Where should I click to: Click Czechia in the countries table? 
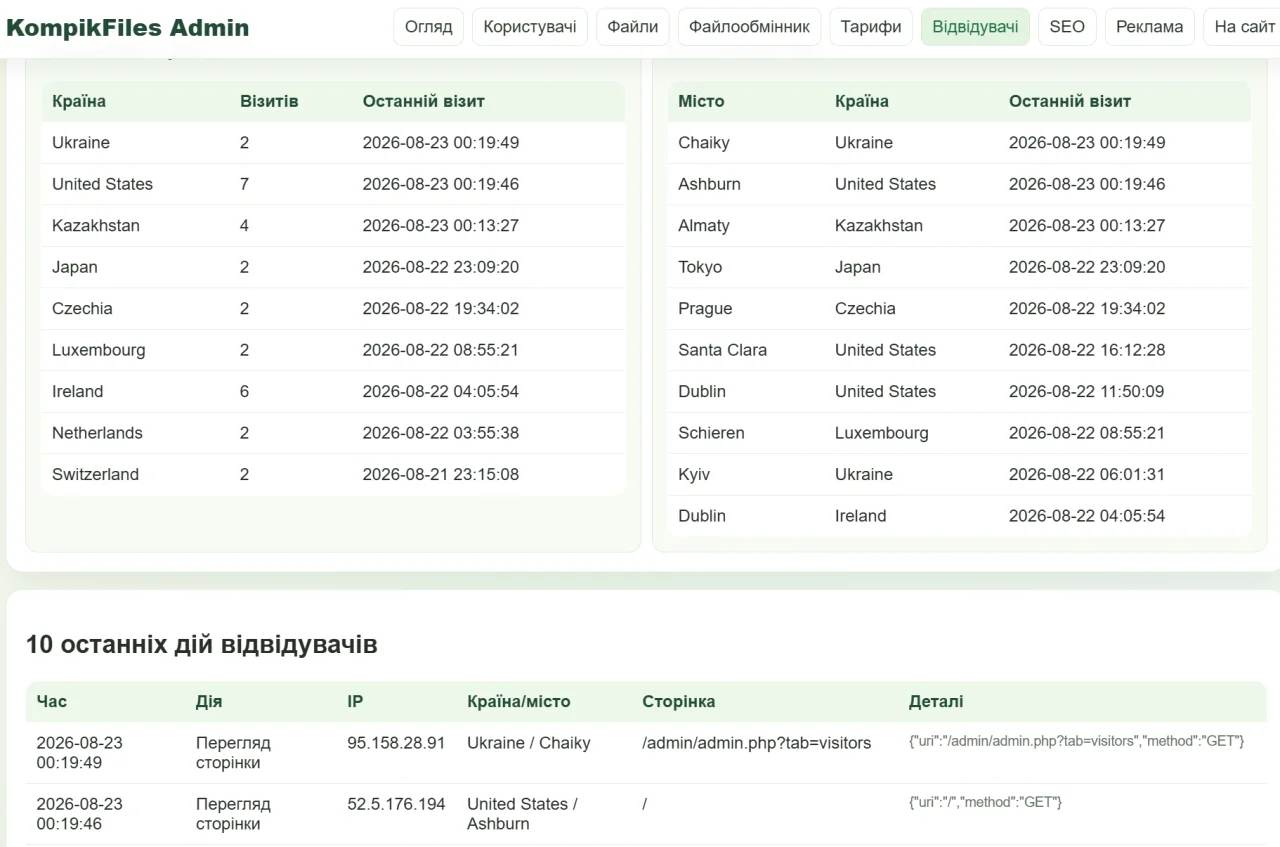pos(82,309)
